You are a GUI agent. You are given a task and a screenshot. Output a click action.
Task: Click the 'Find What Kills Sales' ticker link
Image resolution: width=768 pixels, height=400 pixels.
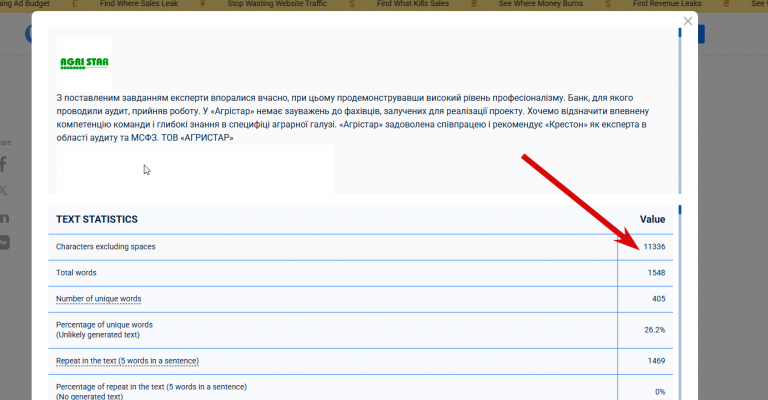[413, 4]
